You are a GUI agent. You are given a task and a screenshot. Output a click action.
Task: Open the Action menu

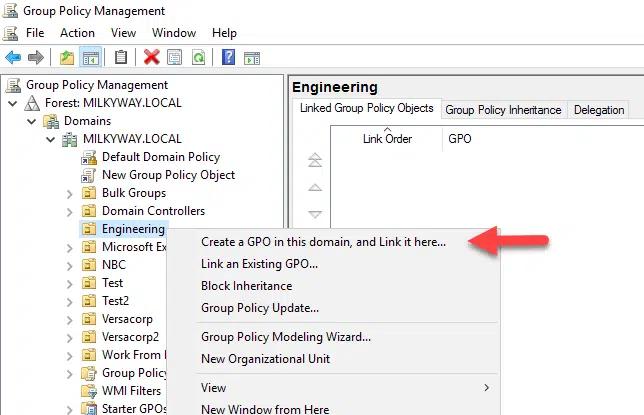click(77, 33)
